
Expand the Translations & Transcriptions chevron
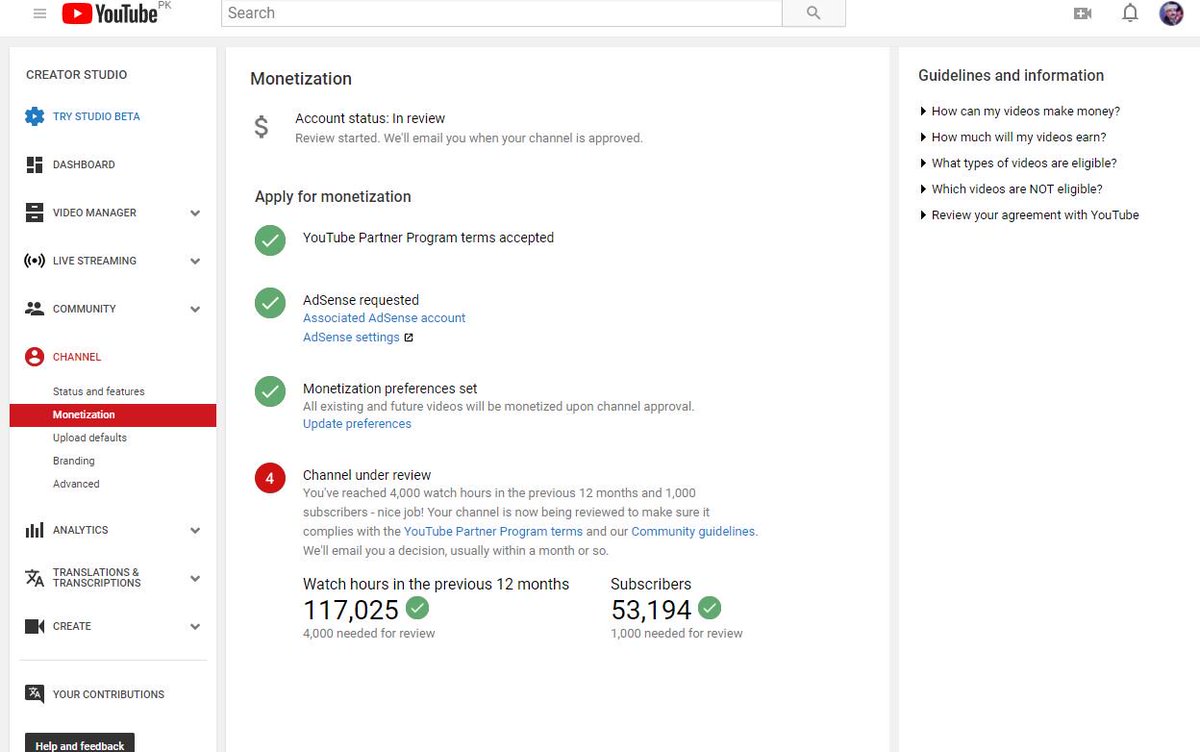[x=195, y=578]
